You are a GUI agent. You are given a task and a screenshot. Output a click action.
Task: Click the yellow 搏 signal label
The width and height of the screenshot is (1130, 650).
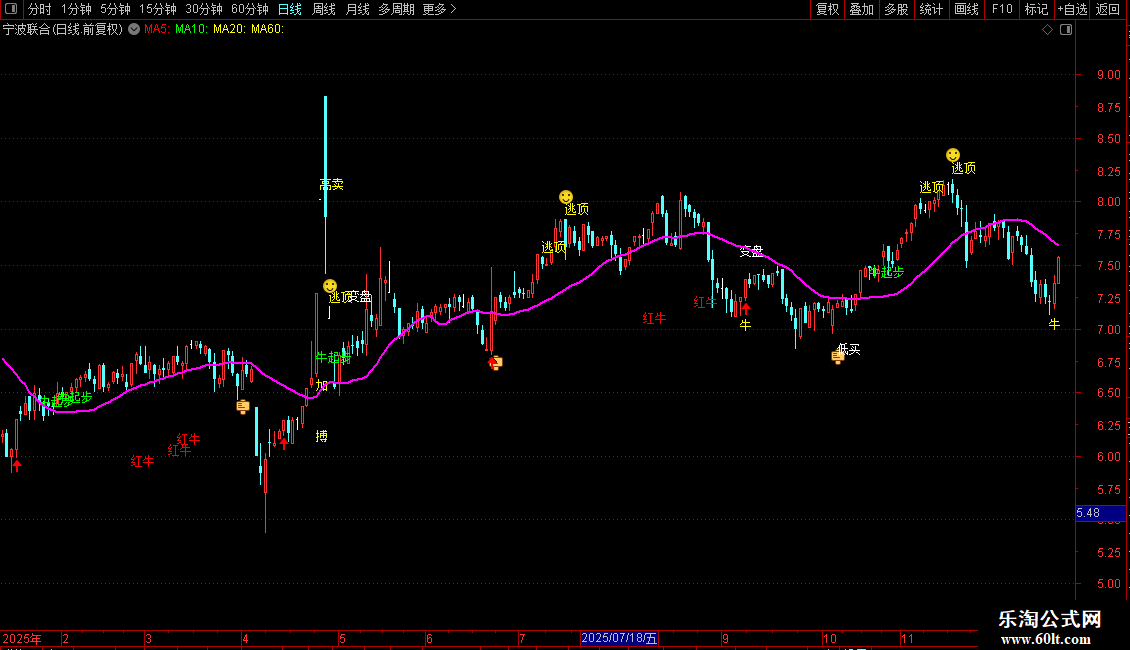[x=321, y=436]
